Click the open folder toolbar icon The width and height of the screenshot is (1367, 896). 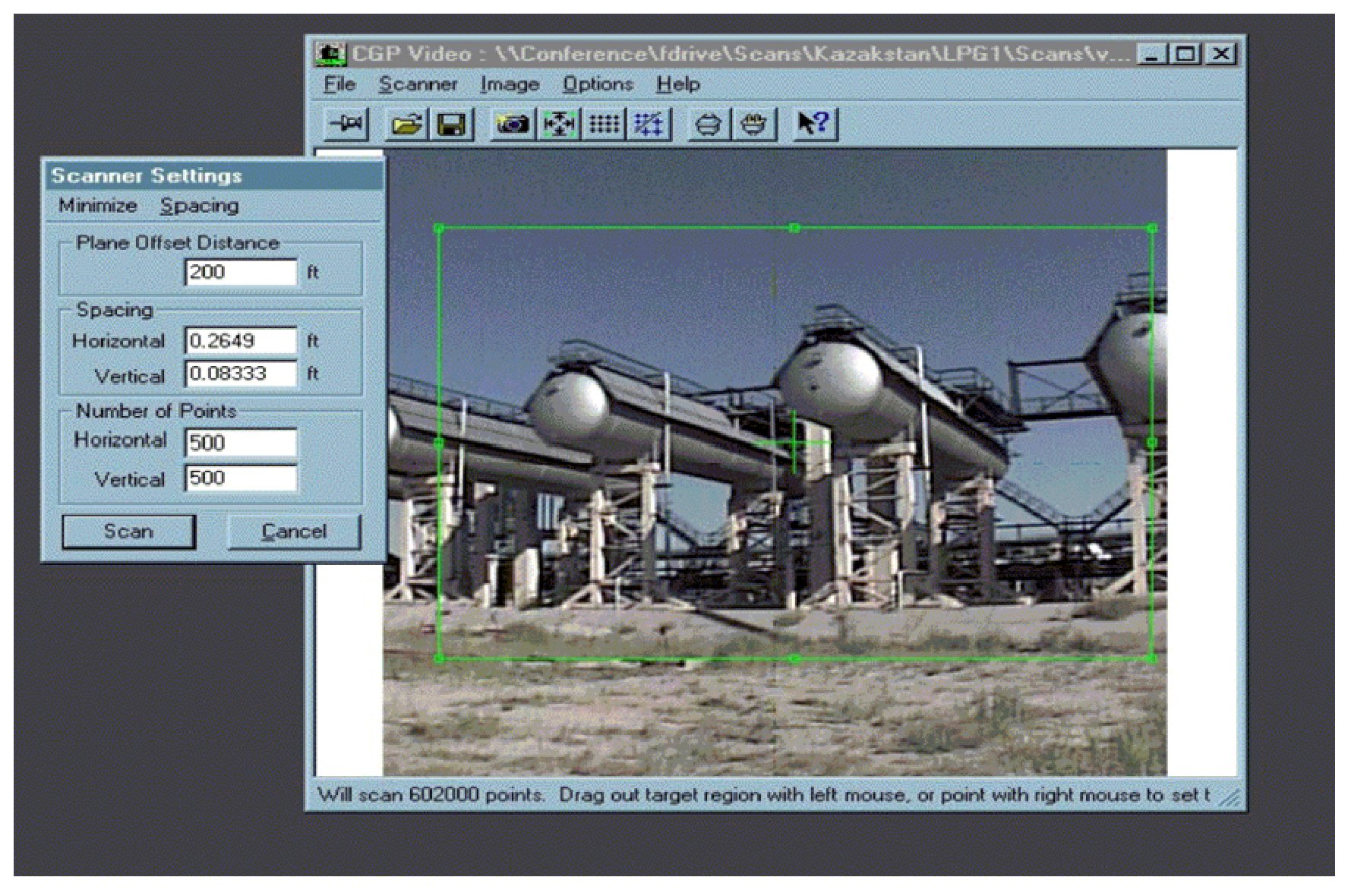click(406, 124)
